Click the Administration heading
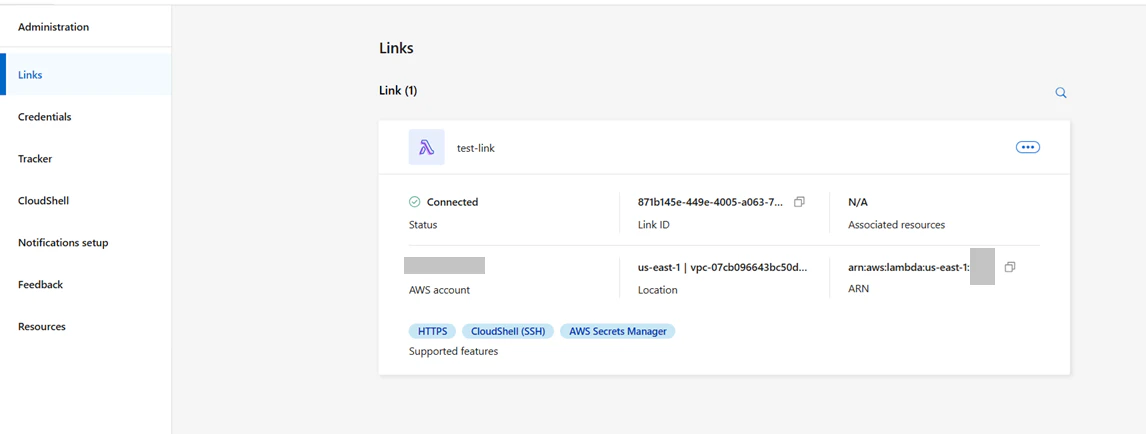 [x=53, y=27]
